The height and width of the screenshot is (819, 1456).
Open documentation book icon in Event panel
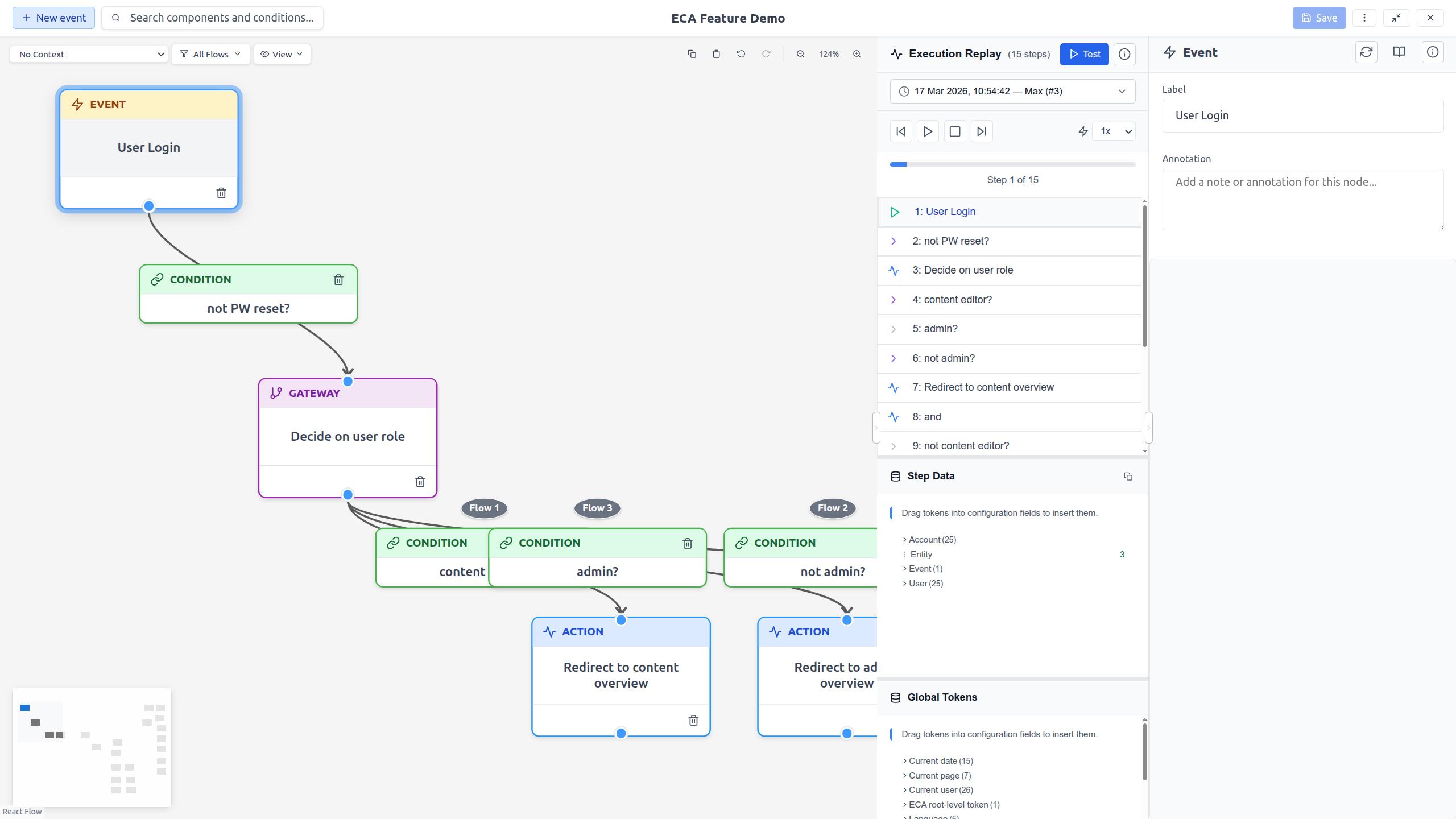(x=1399, y=52)
